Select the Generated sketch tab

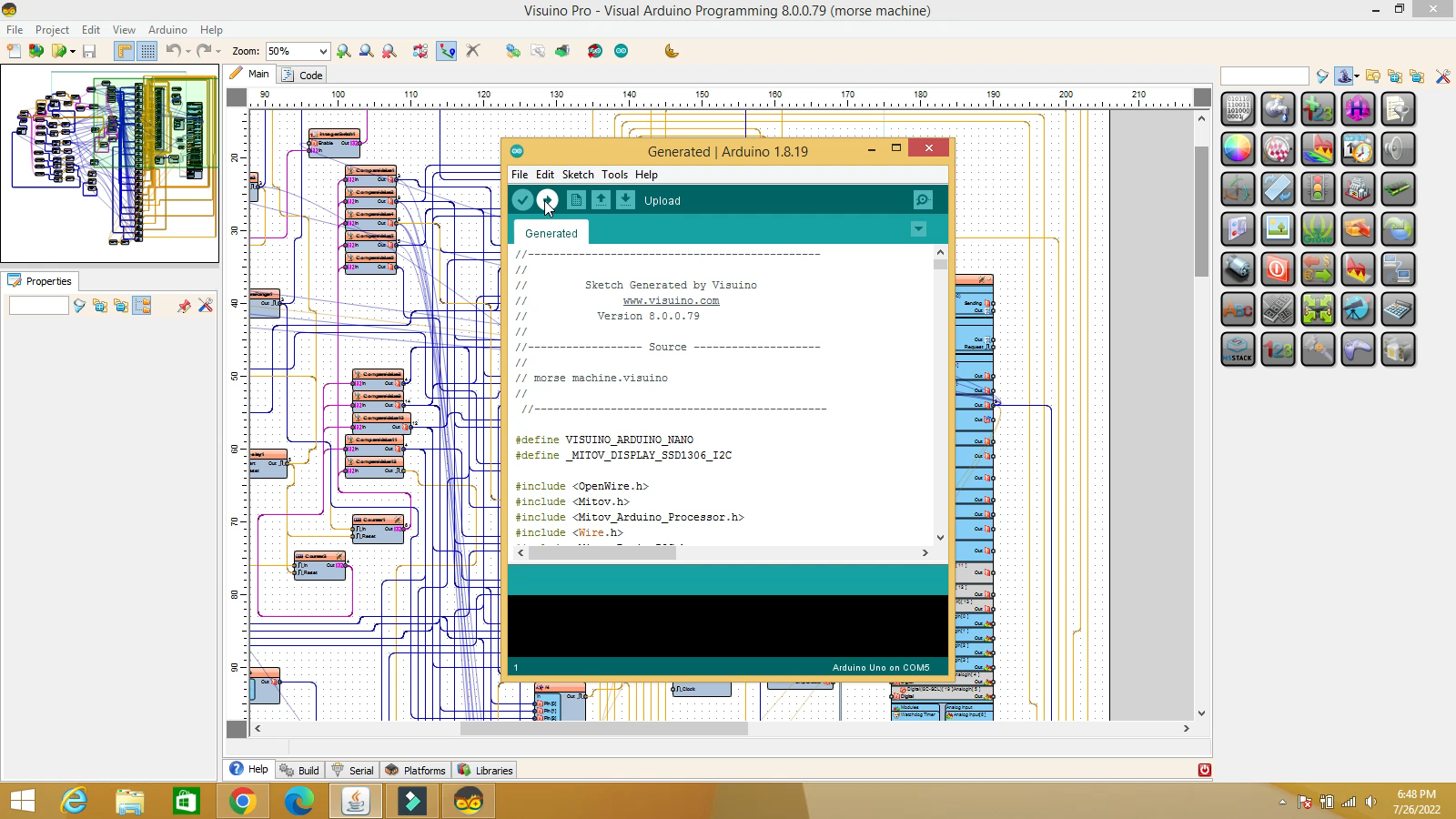click(x=551, y=233)
